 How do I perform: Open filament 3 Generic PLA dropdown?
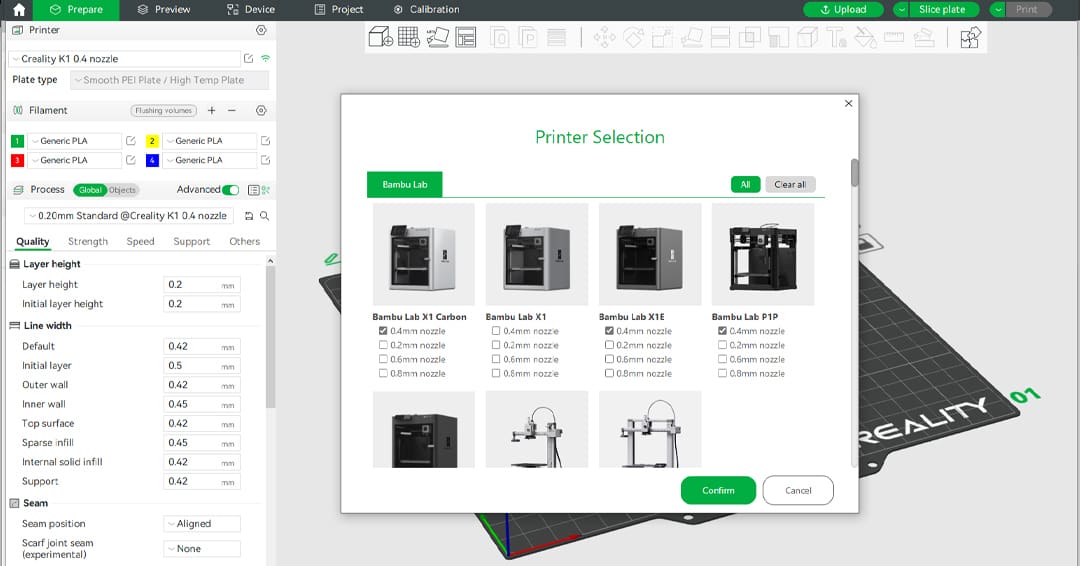[x=74, y=160]
